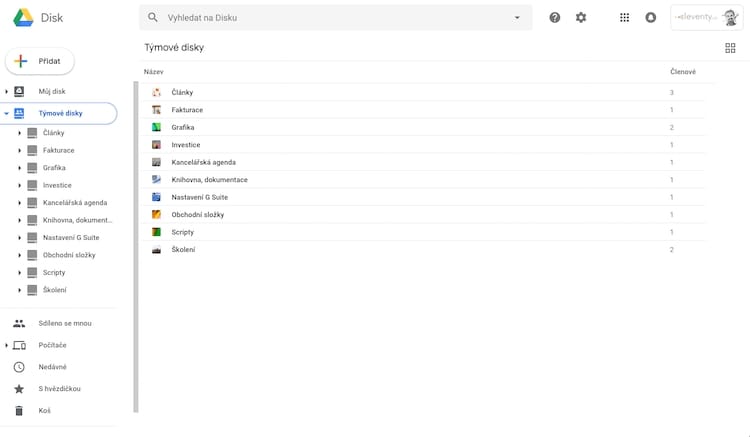
Task: Click the Vyhledat na Disku search field
Action: click(x=330, y=18)
